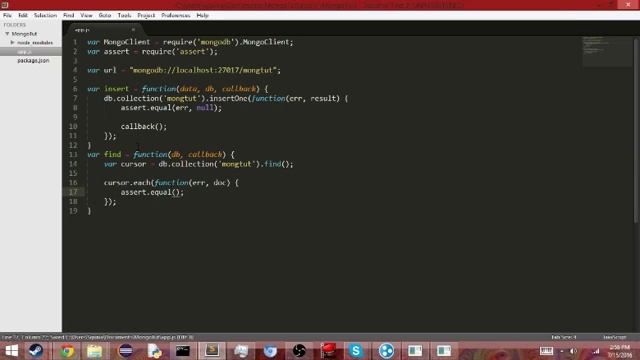Click the minimap code preview
This screenshot has height=360, width=640.
(606, 51)
